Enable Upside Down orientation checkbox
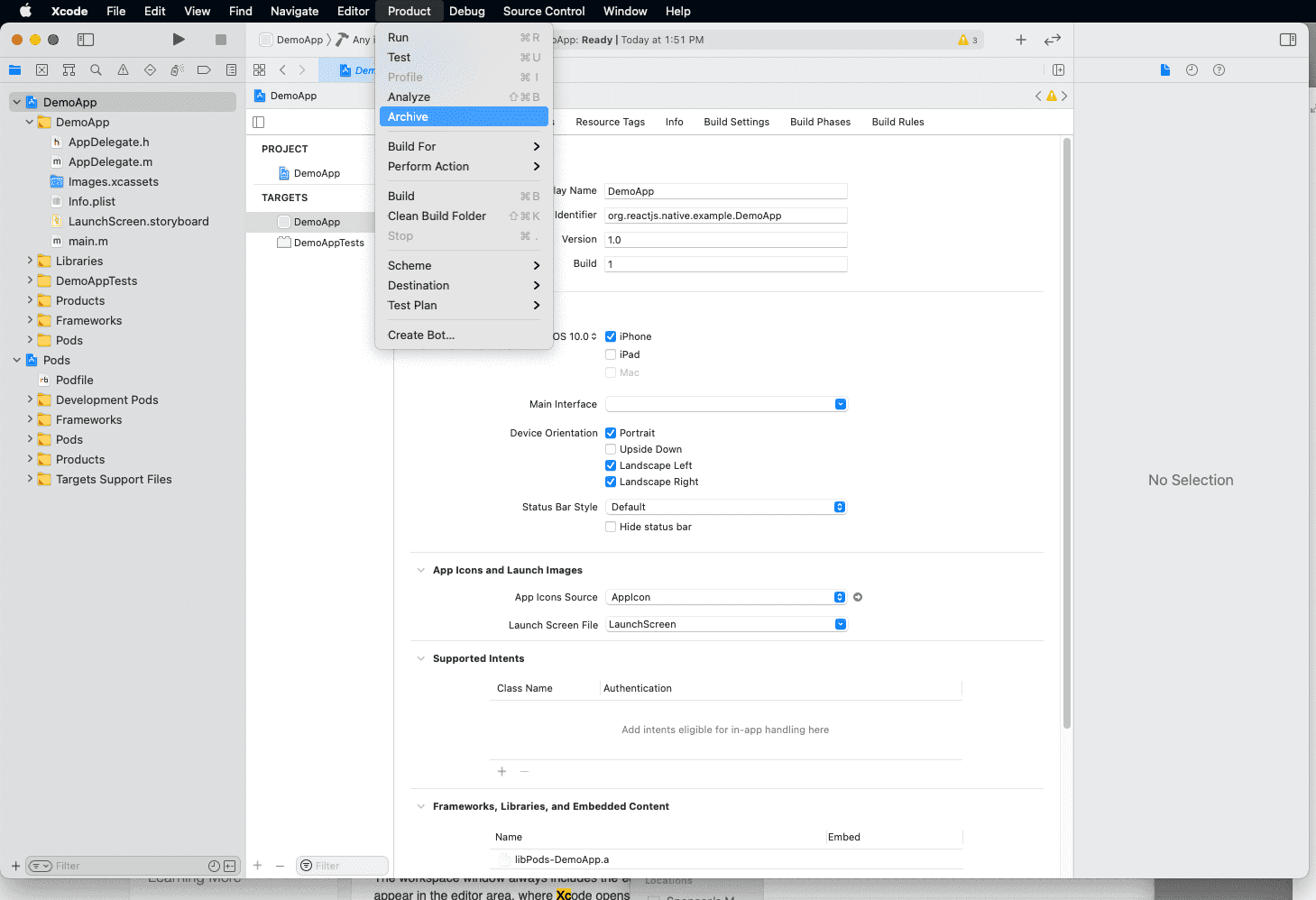The image size is (1316, 900). [x=611, y=449]
